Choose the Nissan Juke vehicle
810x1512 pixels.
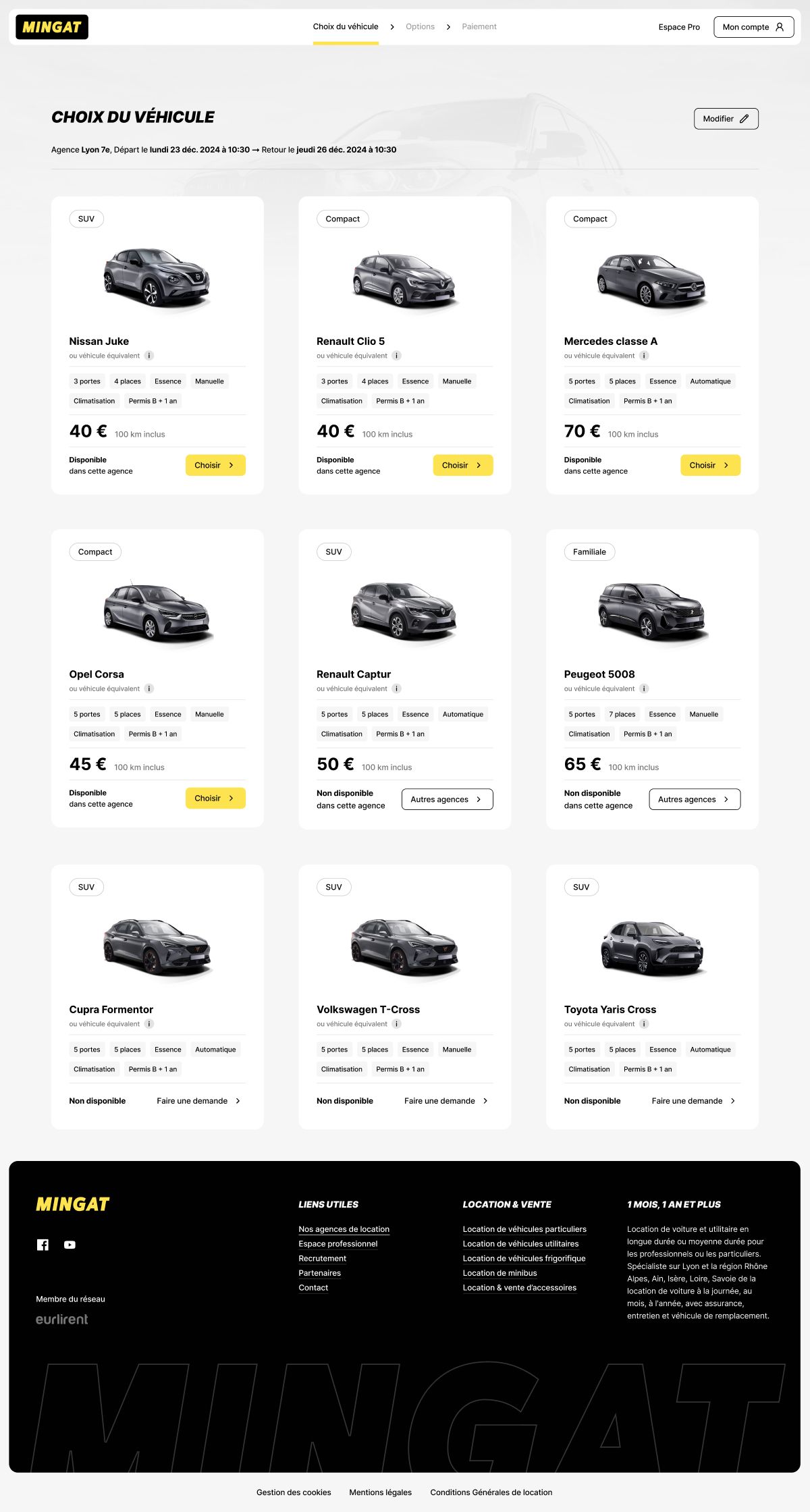coord(215,465)
